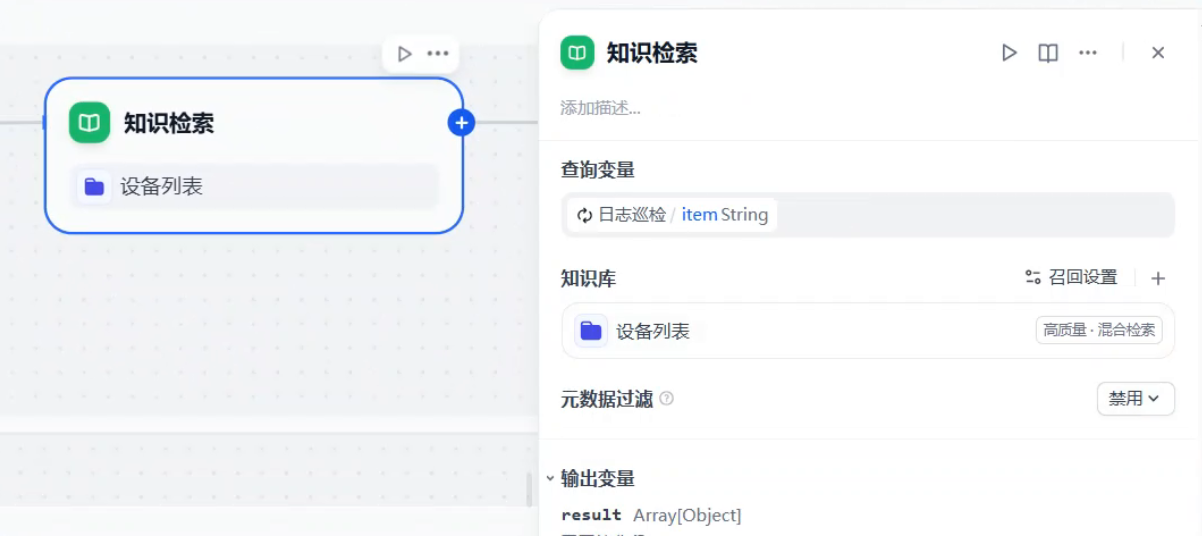Run the 知识检索 node from canvas toolbar
Viewport: 1202px width, 536px height.
(x=404, y=54)
